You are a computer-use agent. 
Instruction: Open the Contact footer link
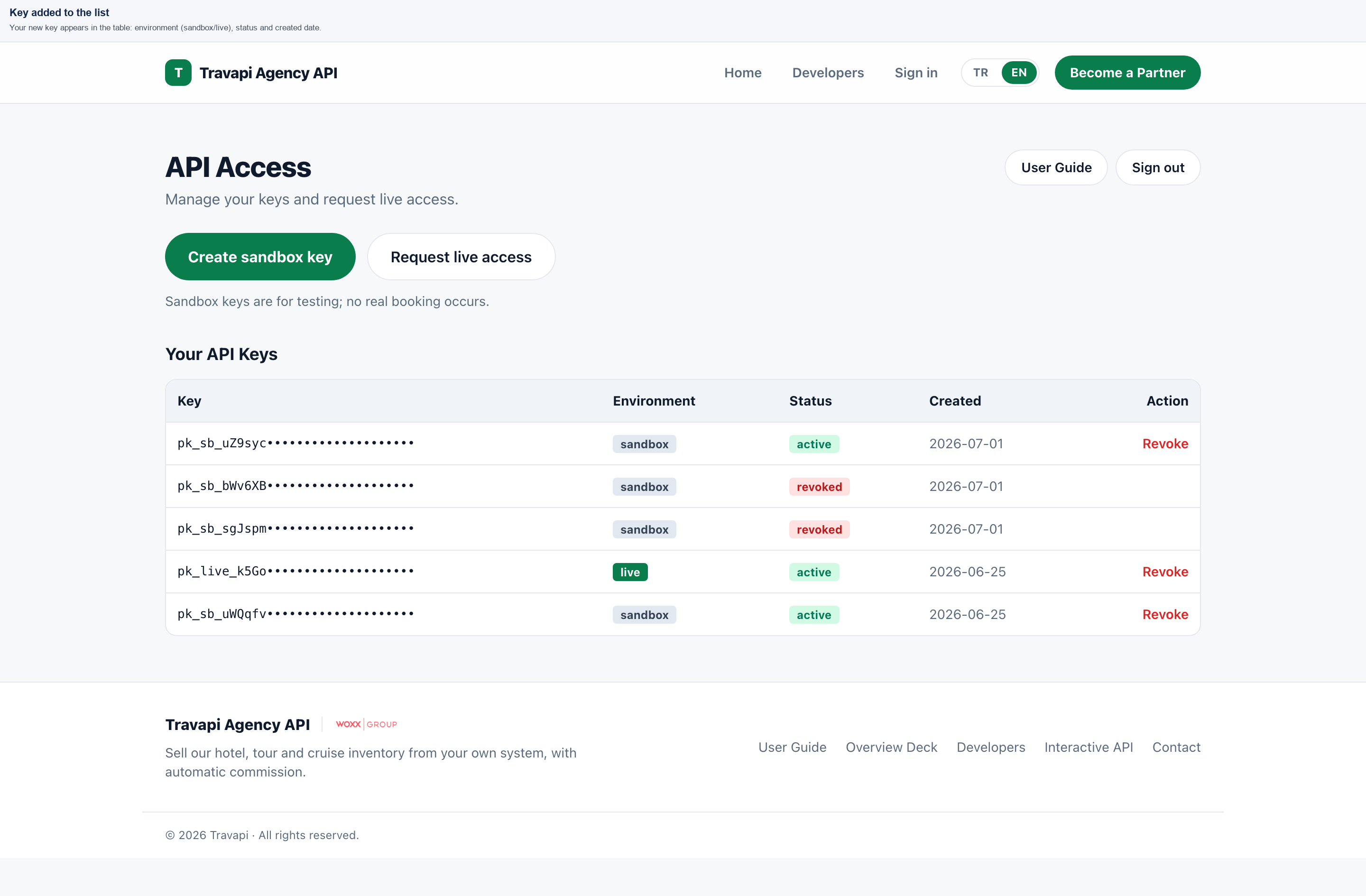1176,748
